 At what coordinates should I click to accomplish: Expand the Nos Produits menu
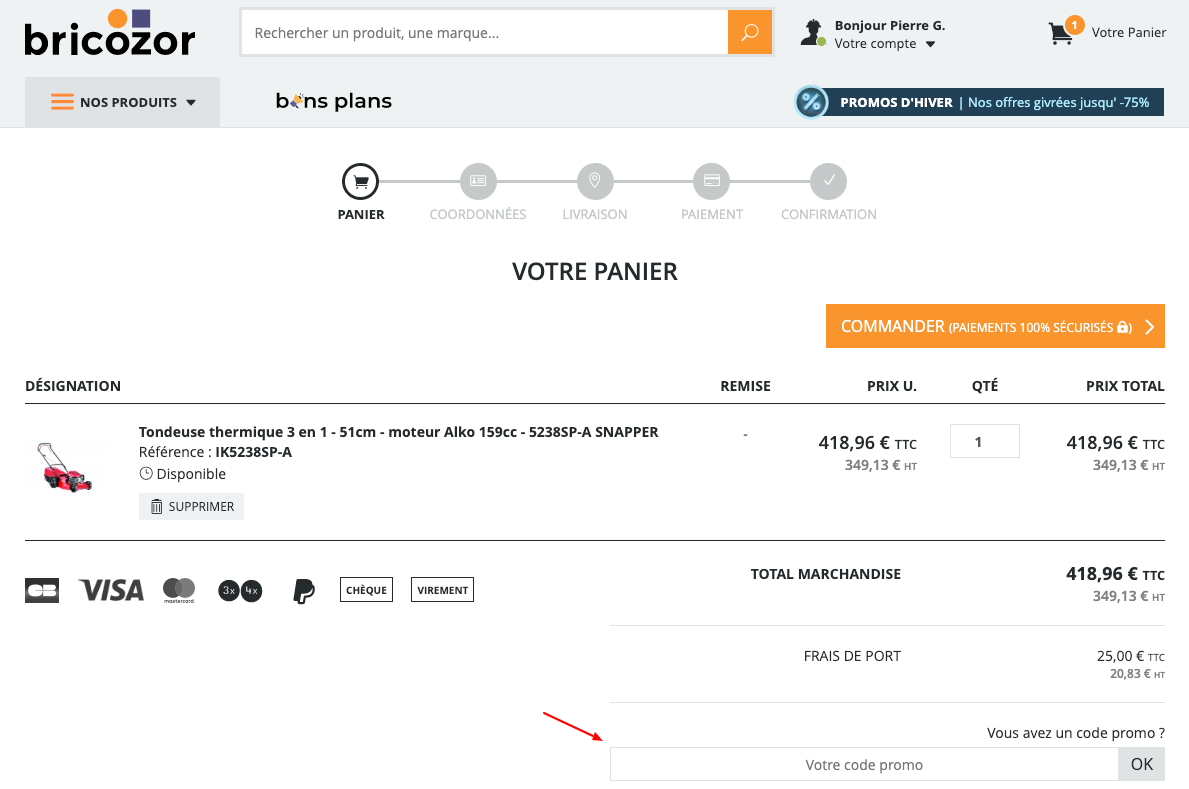coord(123,102)
